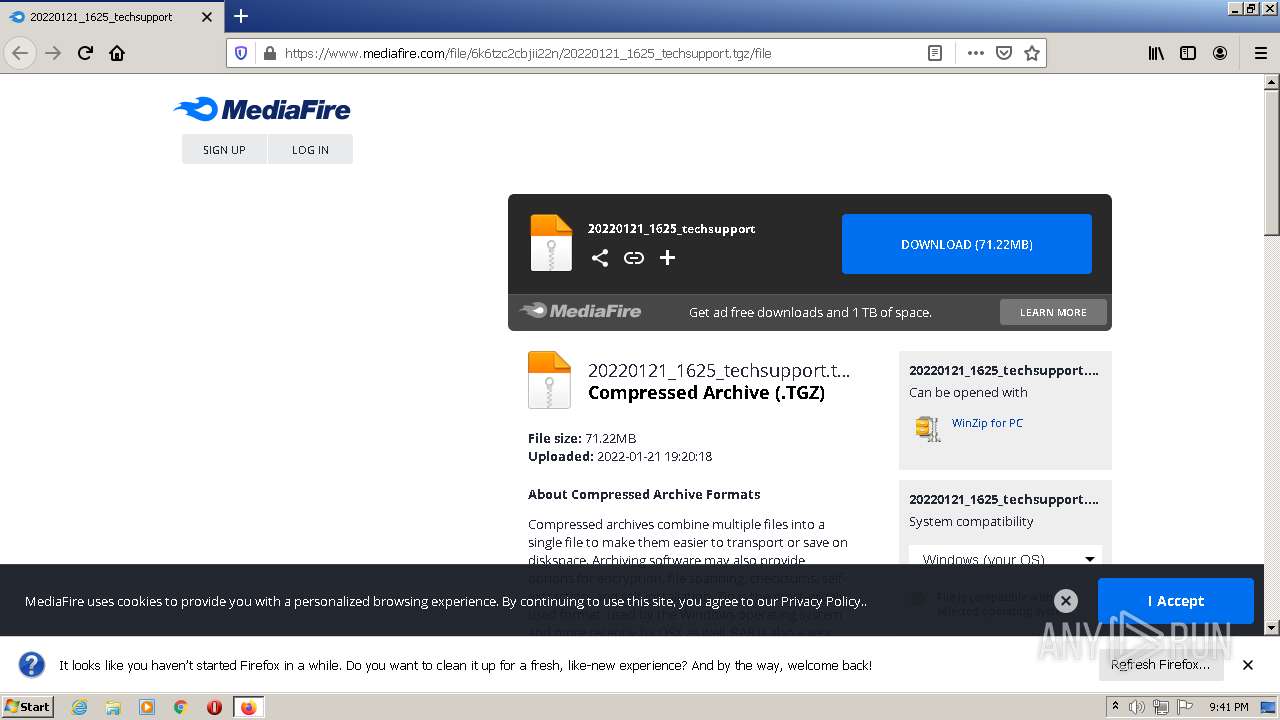Open the Windows Start menu

[x=27, y=707]
